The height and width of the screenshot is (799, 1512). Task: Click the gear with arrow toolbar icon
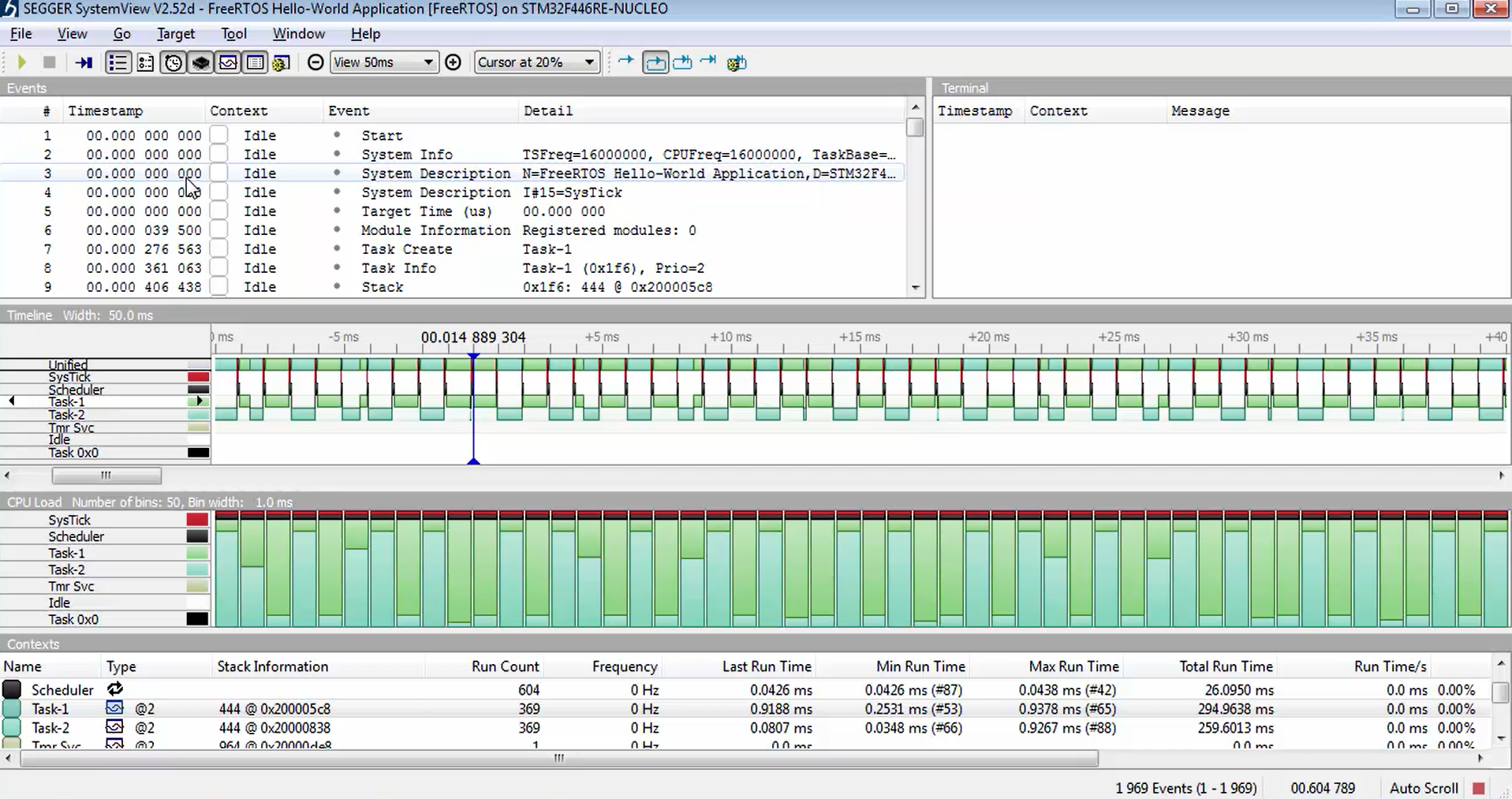pos(736,62)
